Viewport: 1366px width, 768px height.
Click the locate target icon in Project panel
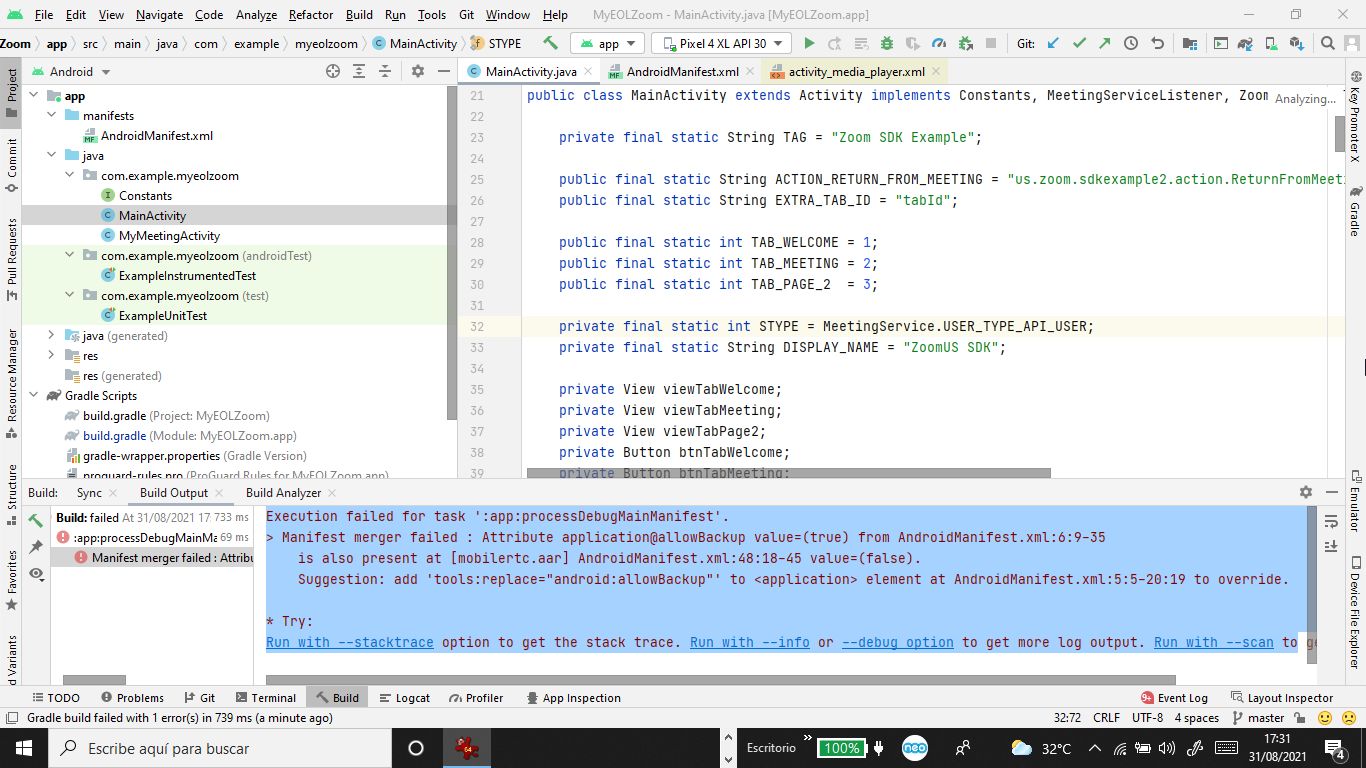click(x=333, y=71)
